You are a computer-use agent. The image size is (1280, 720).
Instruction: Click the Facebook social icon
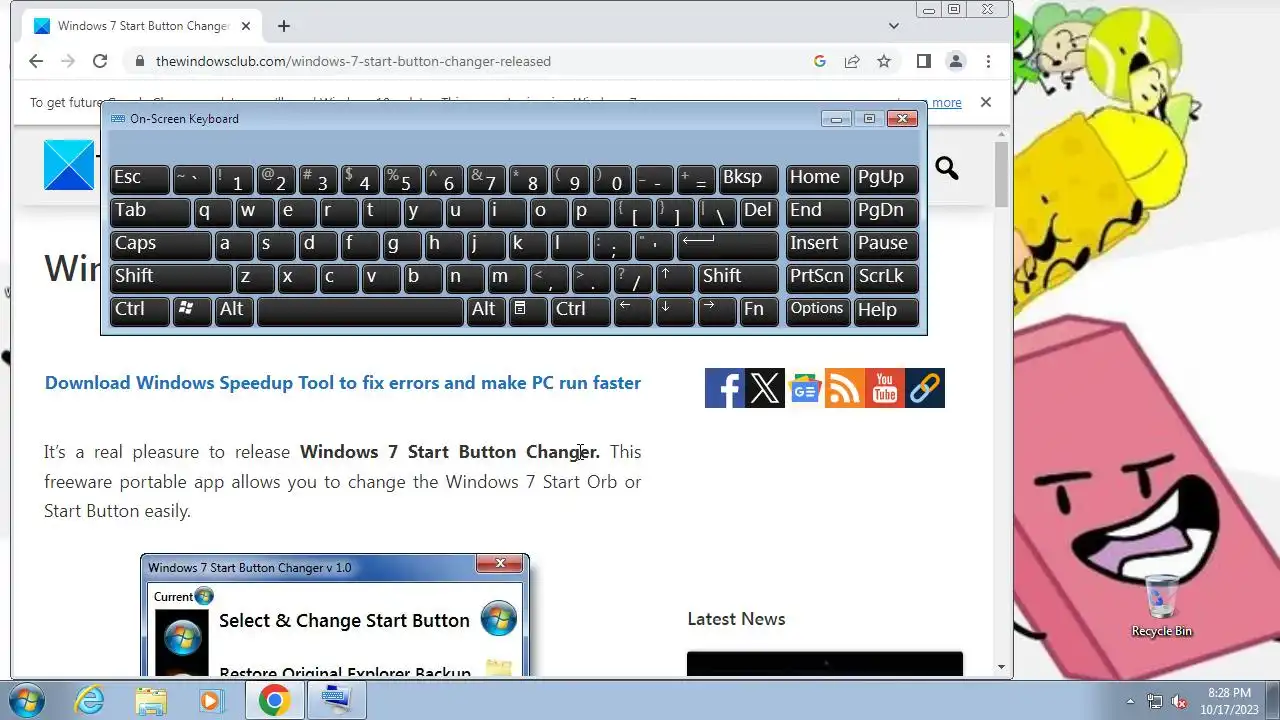pyautogui.click(x=724, y=388)
